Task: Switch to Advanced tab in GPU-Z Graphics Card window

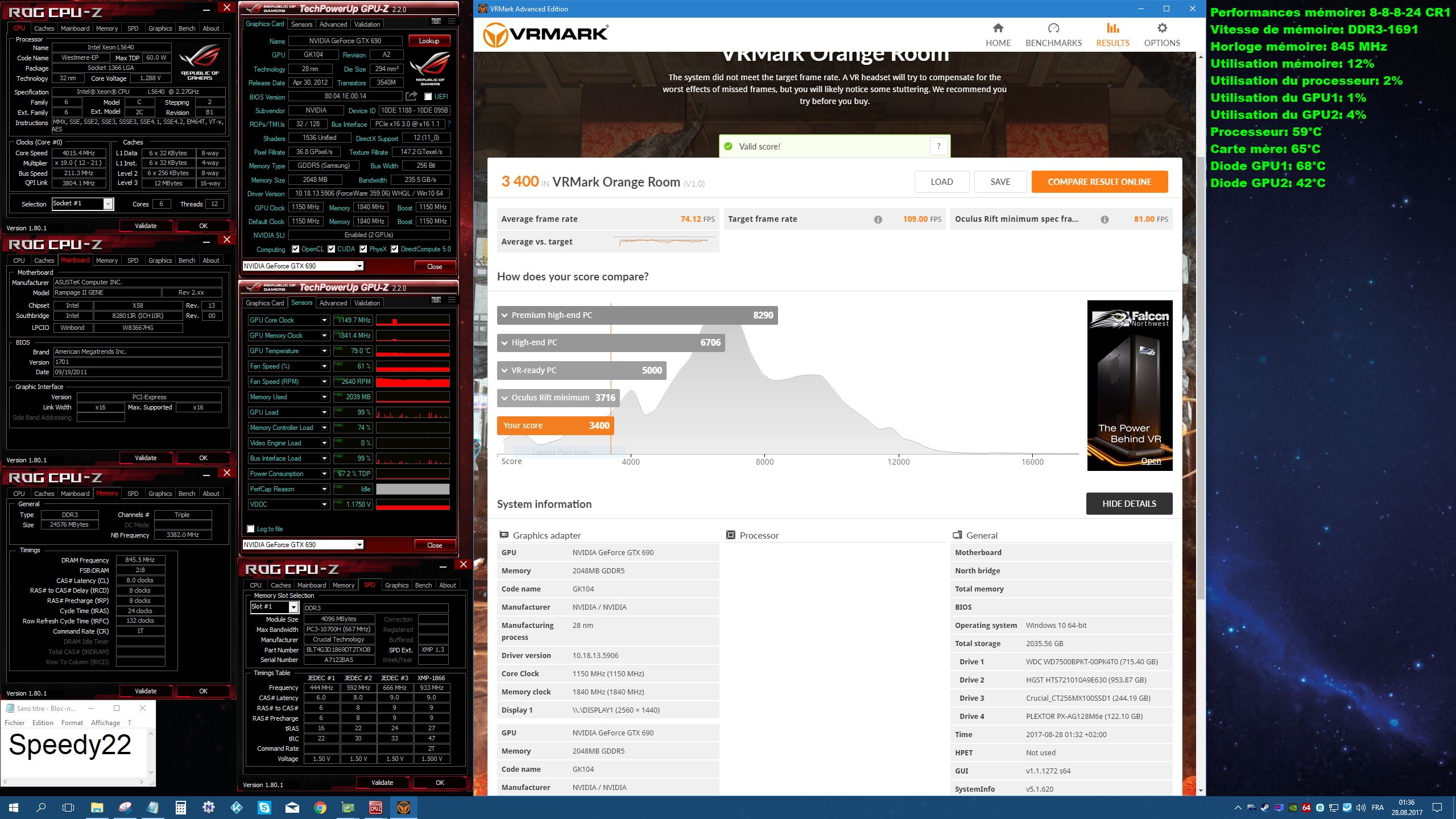Action: (x=333, y=24)
